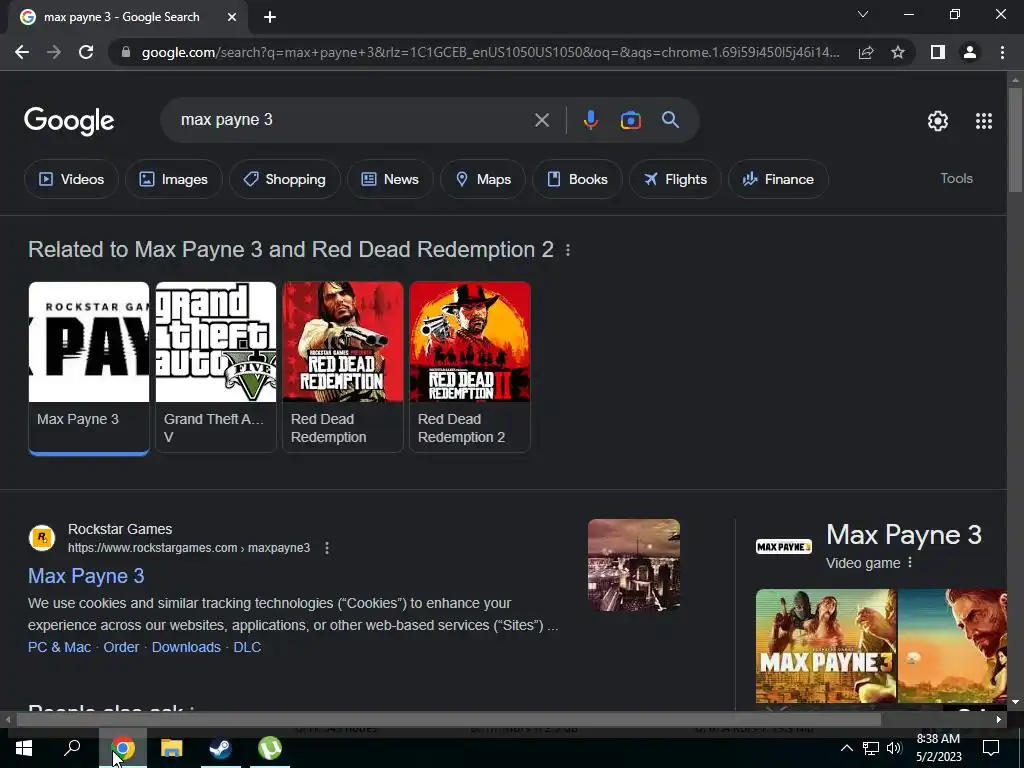Open more options for Rockstar result
The width and height of the screenshot is (1024, 768).
click(x=327, y=548)
